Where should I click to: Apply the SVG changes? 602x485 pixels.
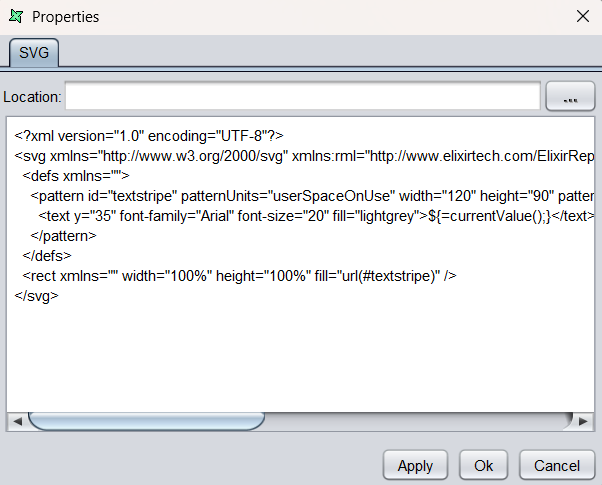click(x=415, y=465)
